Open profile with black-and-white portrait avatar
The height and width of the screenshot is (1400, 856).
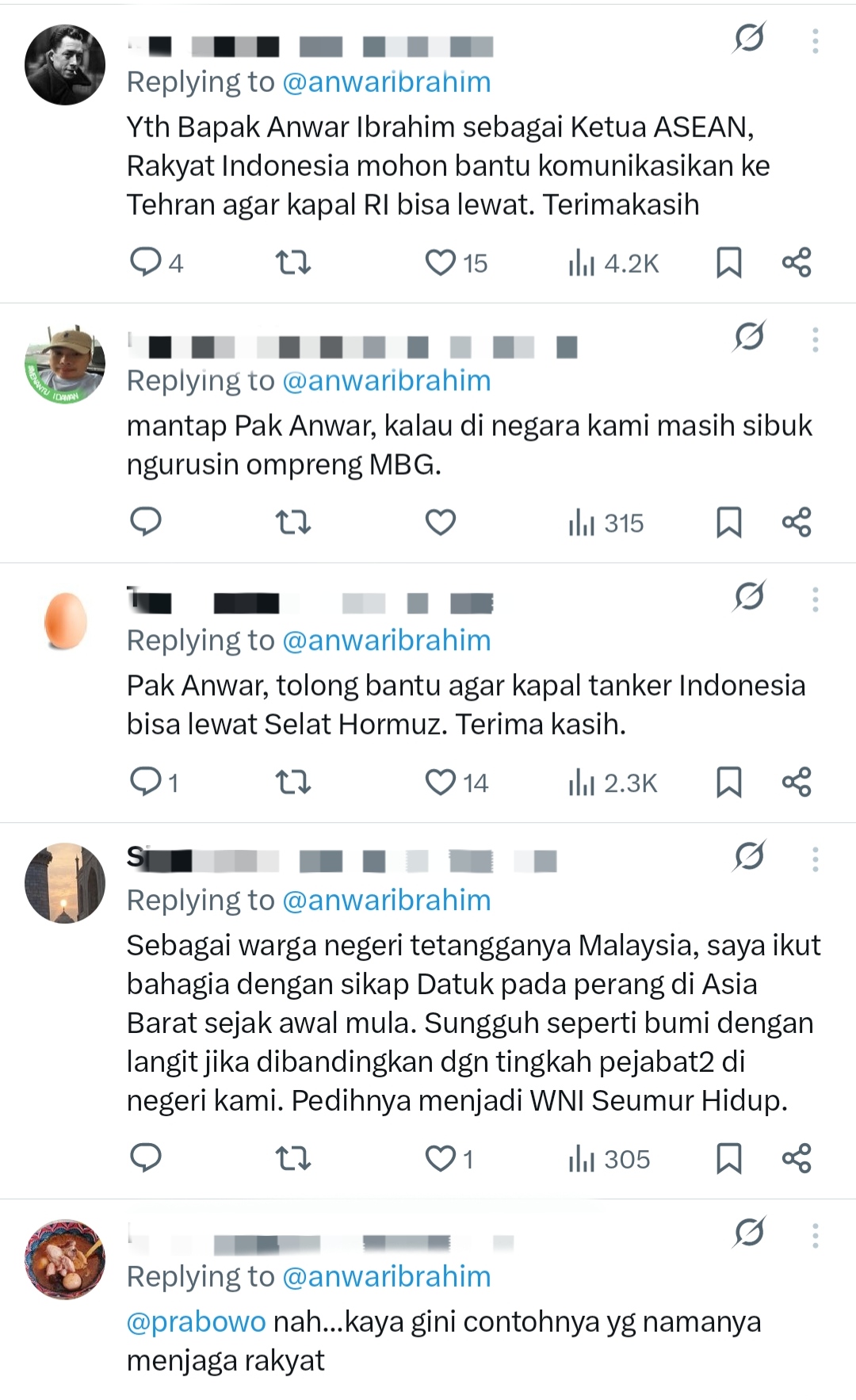pos(65,65)
